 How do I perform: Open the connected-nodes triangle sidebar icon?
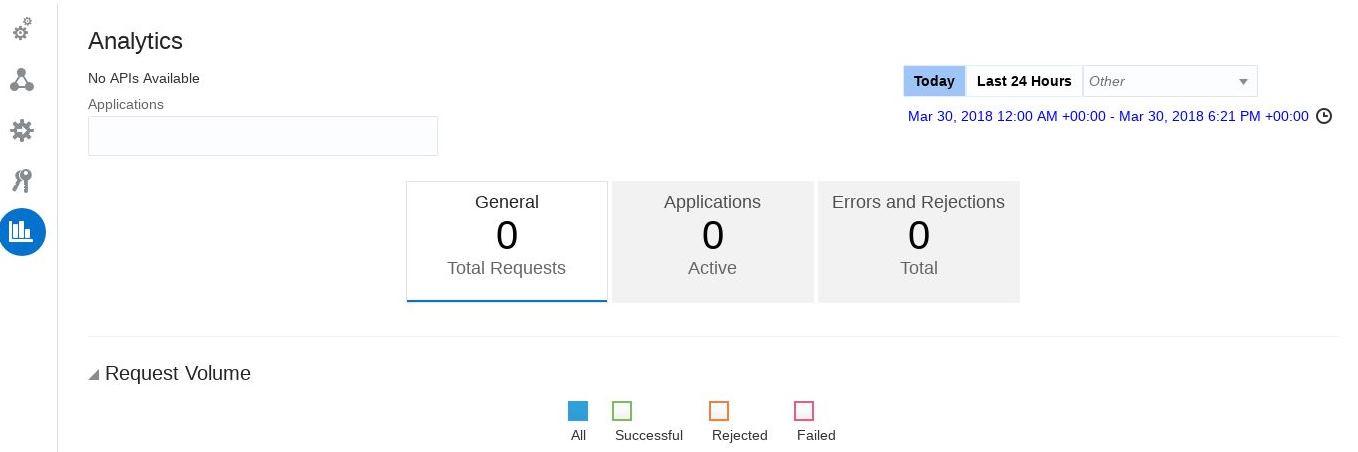point(22,81)
